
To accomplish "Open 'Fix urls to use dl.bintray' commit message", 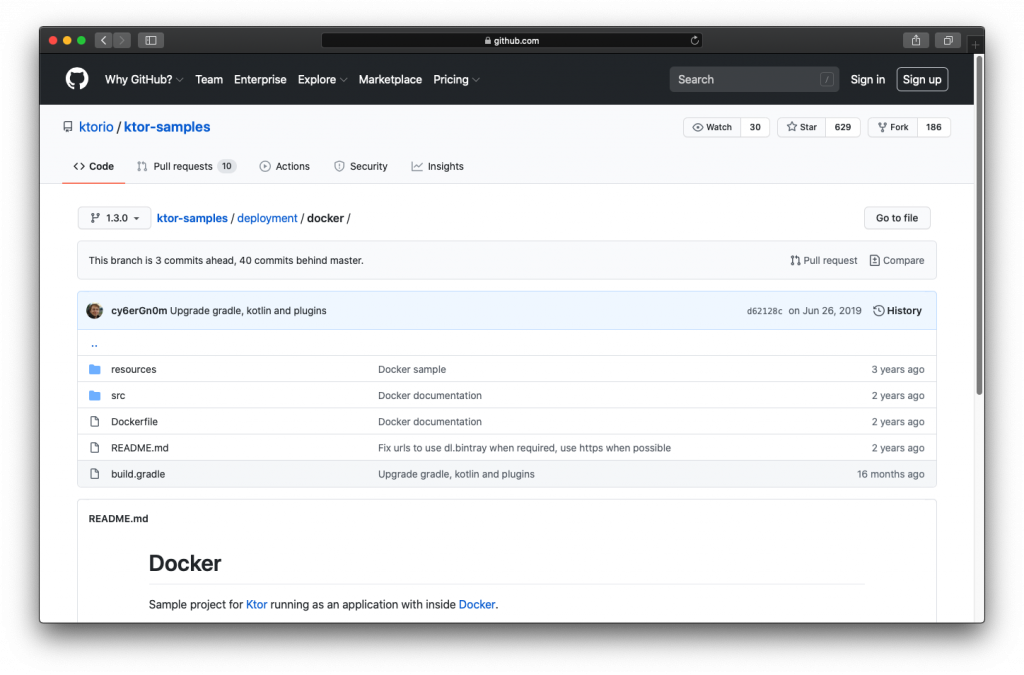I will point(524,448).
